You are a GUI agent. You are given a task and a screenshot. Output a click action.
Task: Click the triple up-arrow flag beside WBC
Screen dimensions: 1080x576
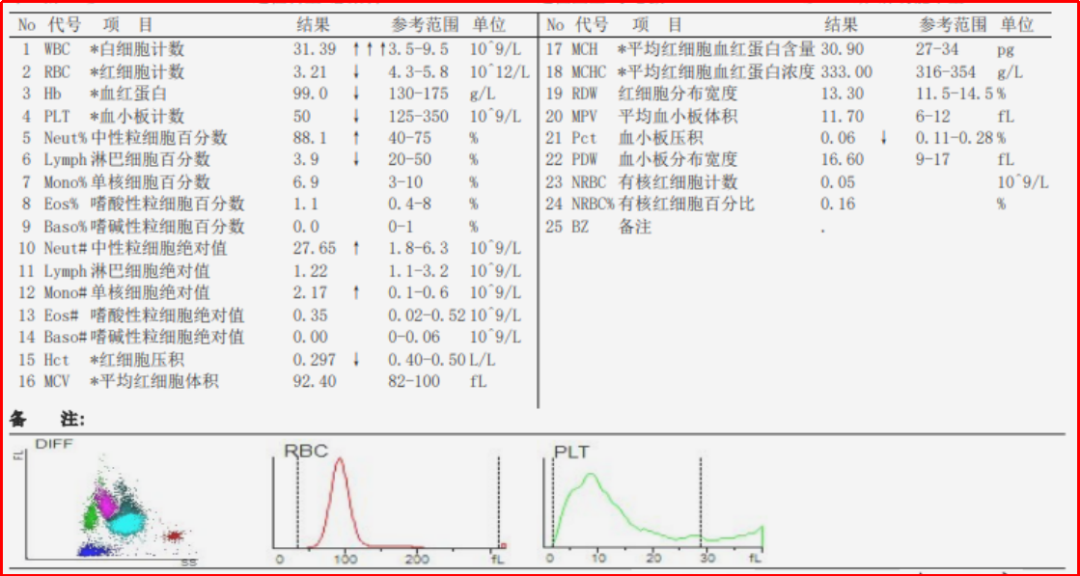[x=368, y=50]
